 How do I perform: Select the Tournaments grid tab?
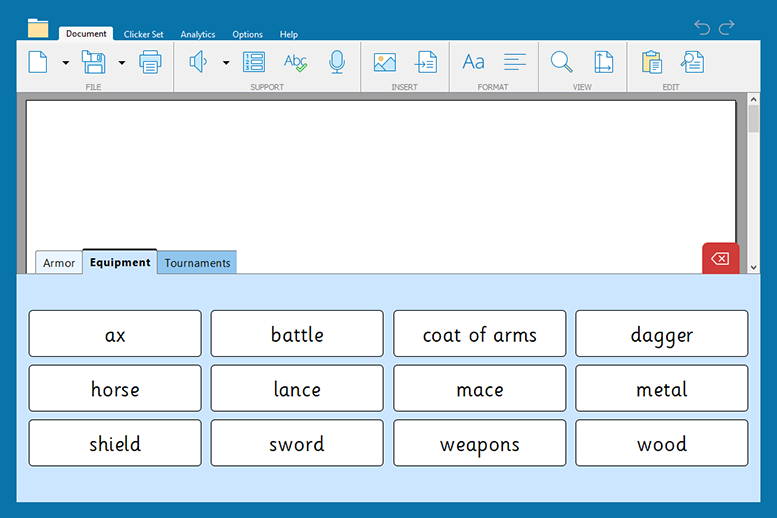tap(197, 263)
